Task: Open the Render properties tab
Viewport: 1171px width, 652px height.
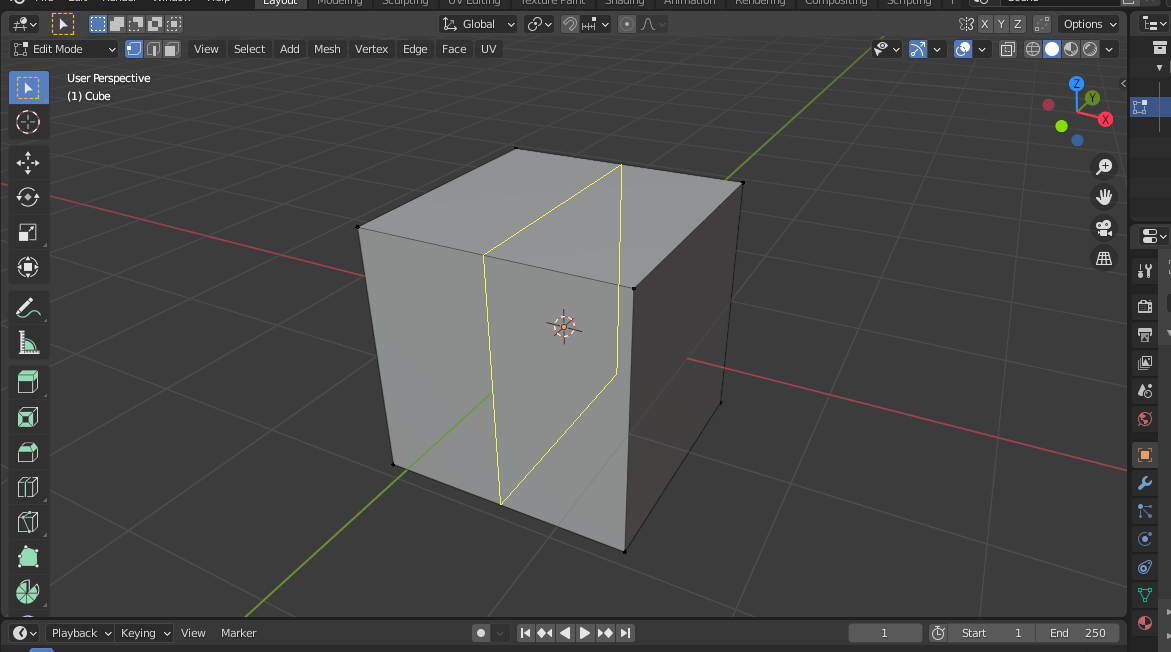Action: pyautogui.click(x=1145, y=306)
